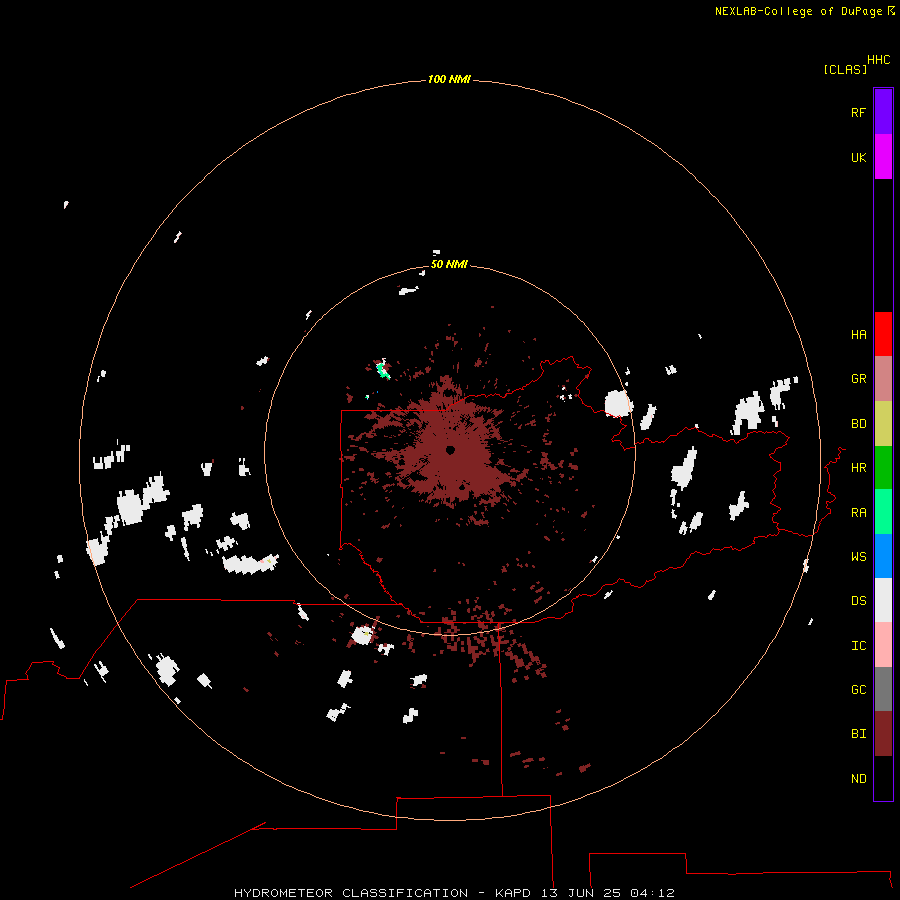Click the 100 NMI range ring label
This screenshot has height=900, width=900.
[449, 79]
